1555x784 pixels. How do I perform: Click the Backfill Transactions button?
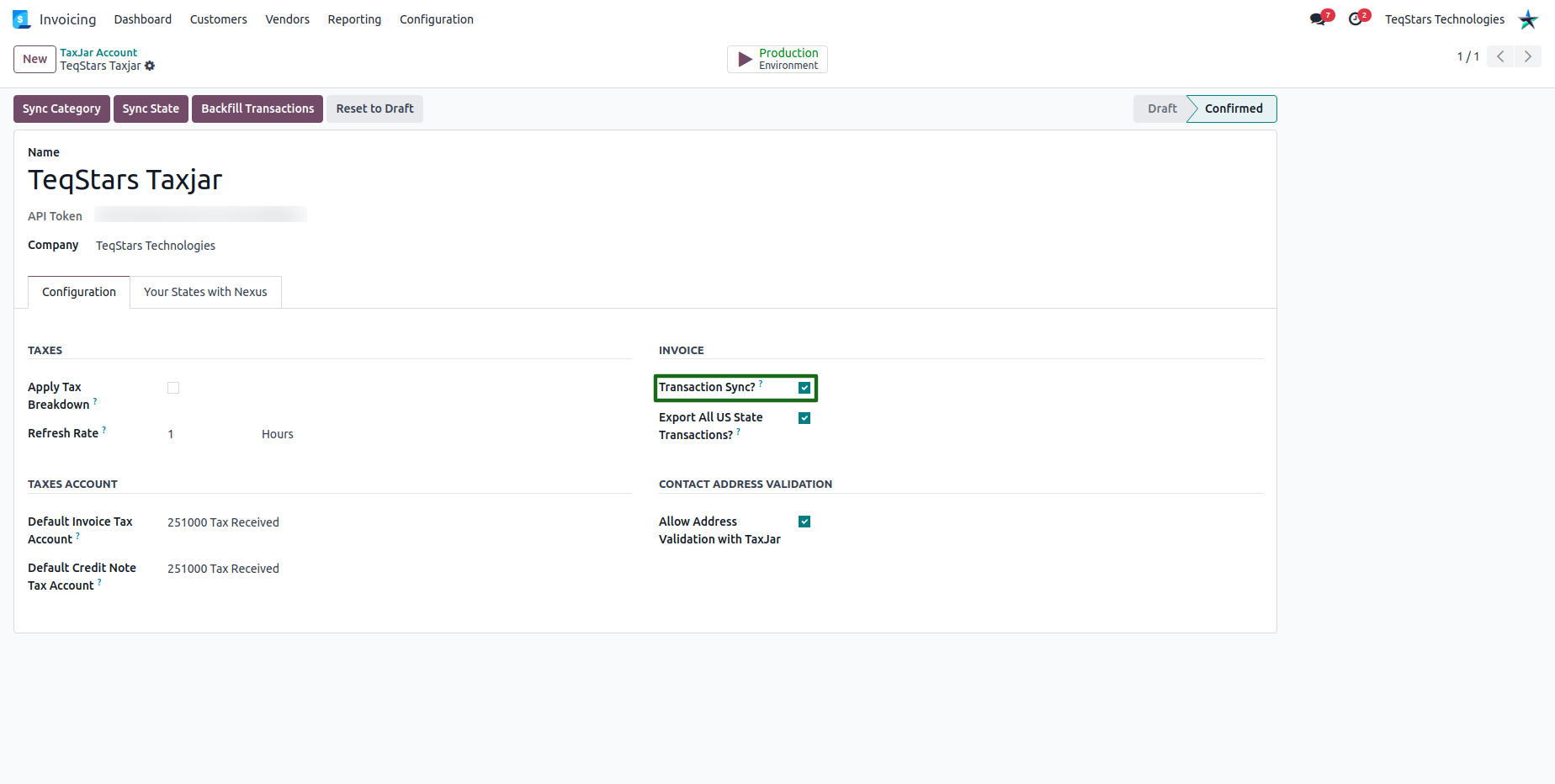[x=257, y=109]
